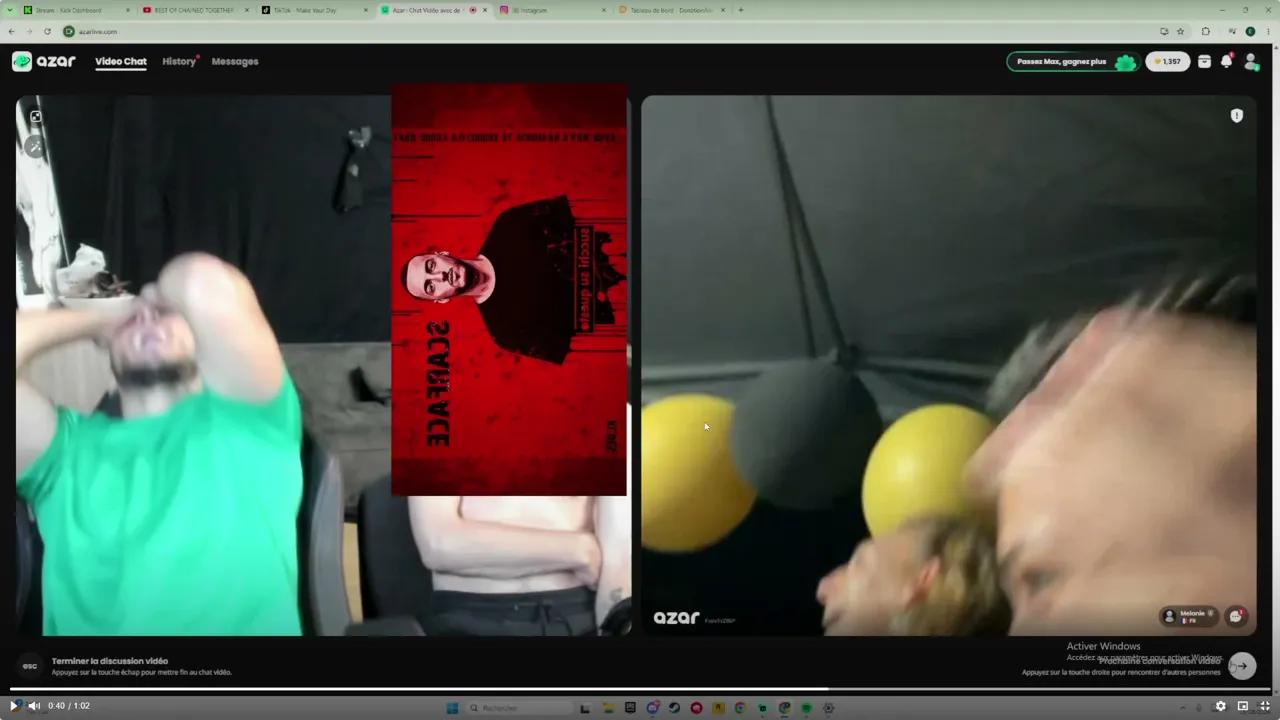
Task: Open a new browser tab
Action: tap(740, 10)
